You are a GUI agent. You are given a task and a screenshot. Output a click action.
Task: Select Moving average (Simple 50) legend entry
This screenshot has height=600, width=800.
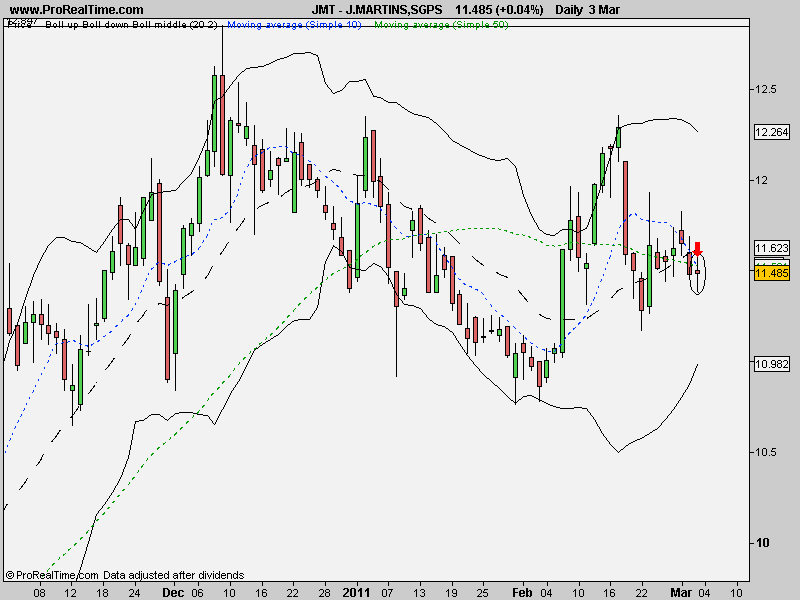(441, 24)
